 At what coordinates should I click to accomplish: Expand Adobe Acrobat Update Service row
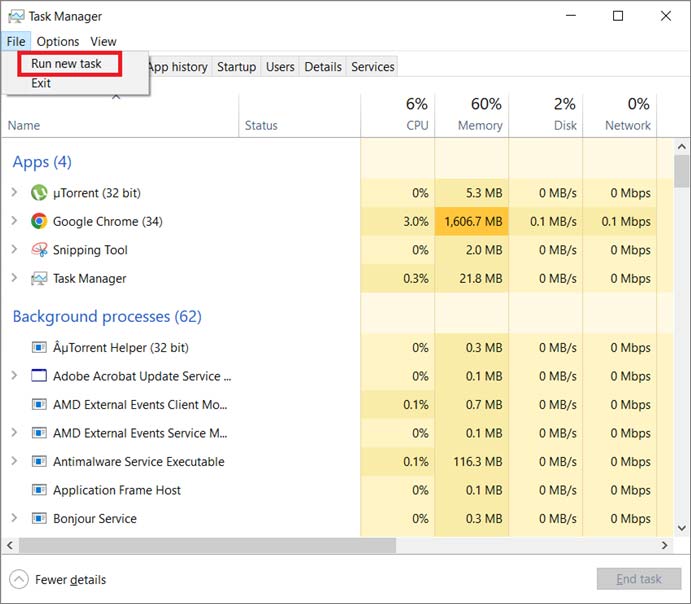coord(14,375)
